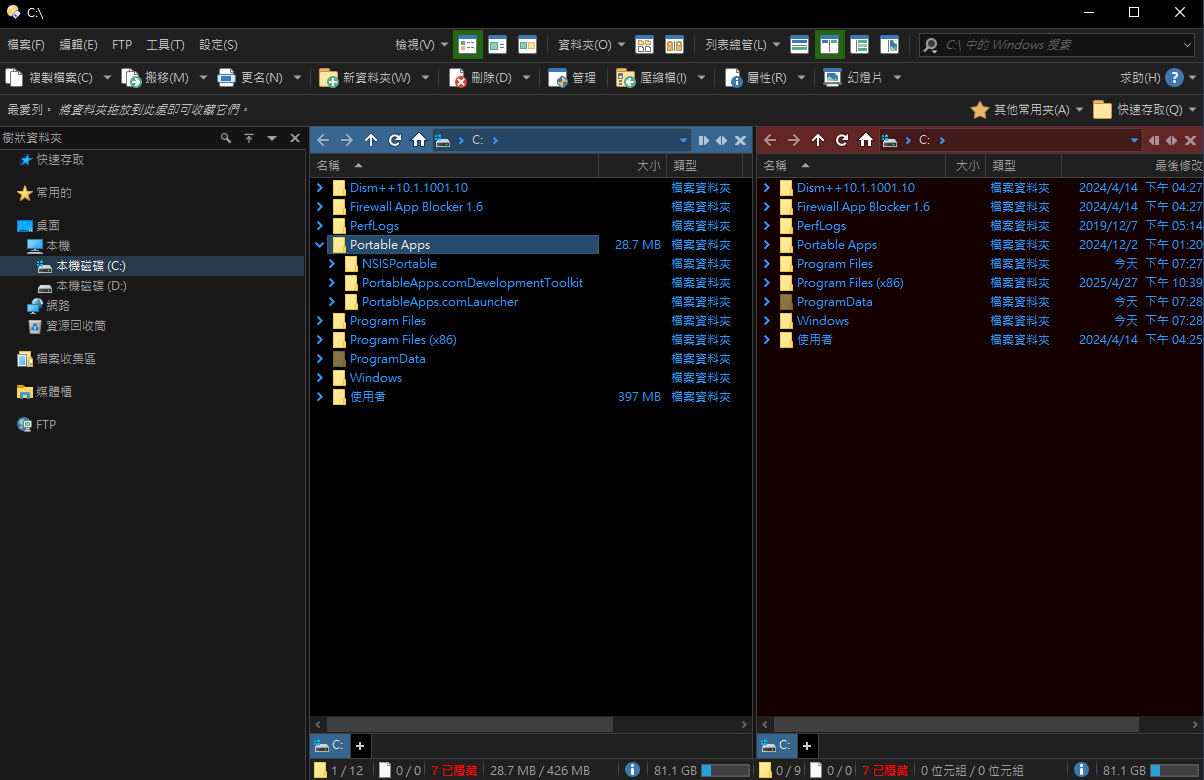This screenshot has height=780, width=1204.
Task: Click the 複製檔案 (Copy Files) toolbar icon
Action: tap(15, 78)
